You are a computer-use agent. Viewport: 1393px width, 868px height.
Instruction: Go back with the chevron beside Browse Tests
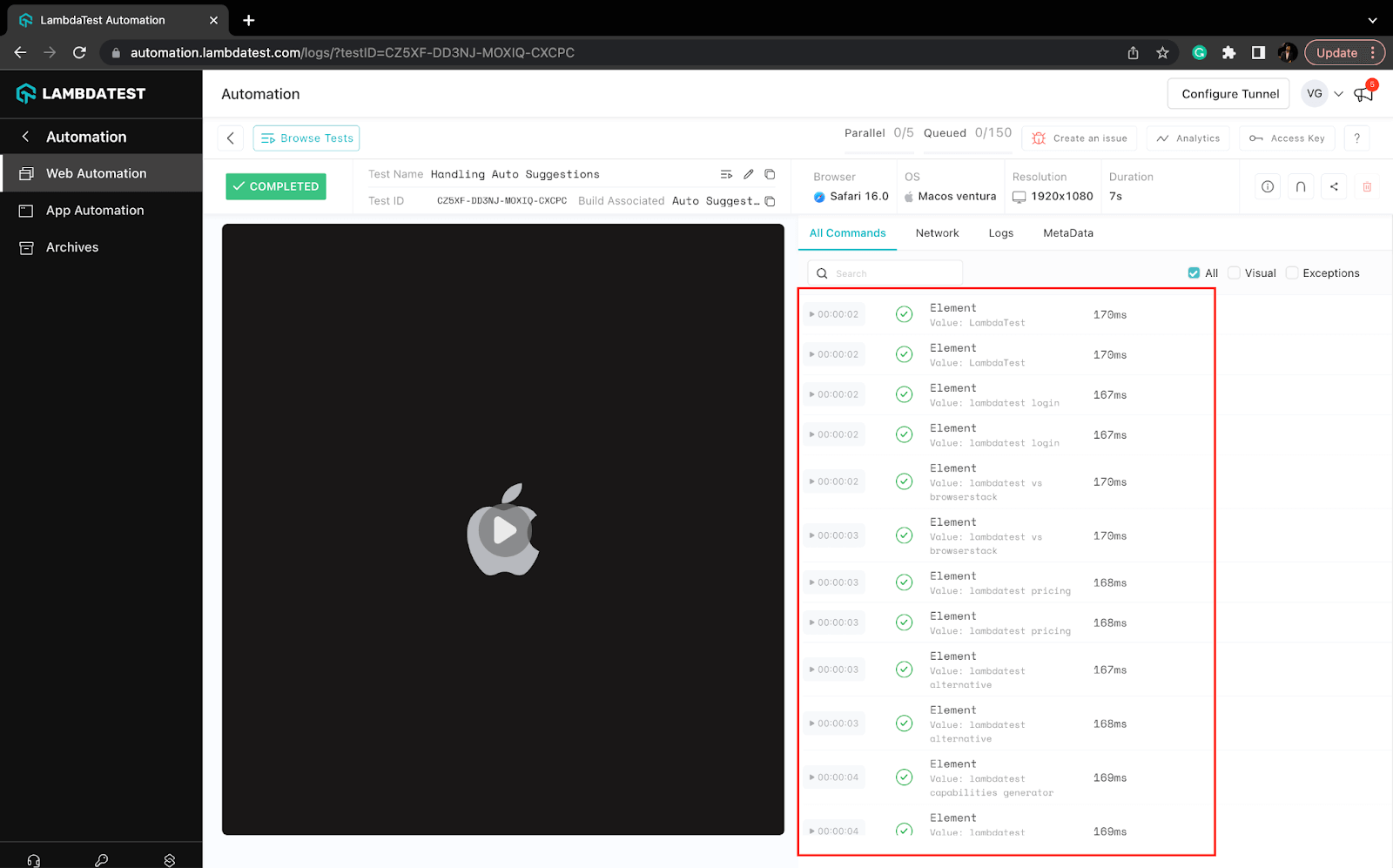(230, 138)
